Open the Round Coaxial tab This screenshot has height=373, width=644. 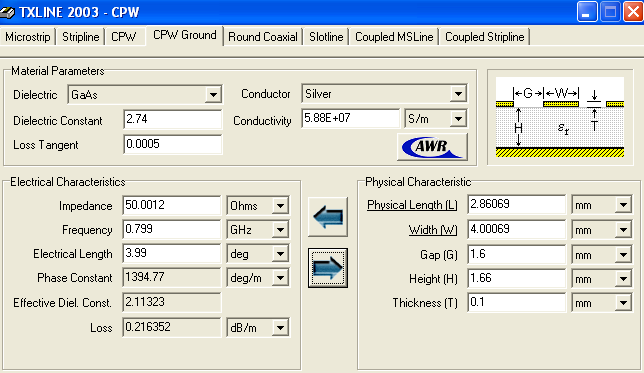point(263,37)
